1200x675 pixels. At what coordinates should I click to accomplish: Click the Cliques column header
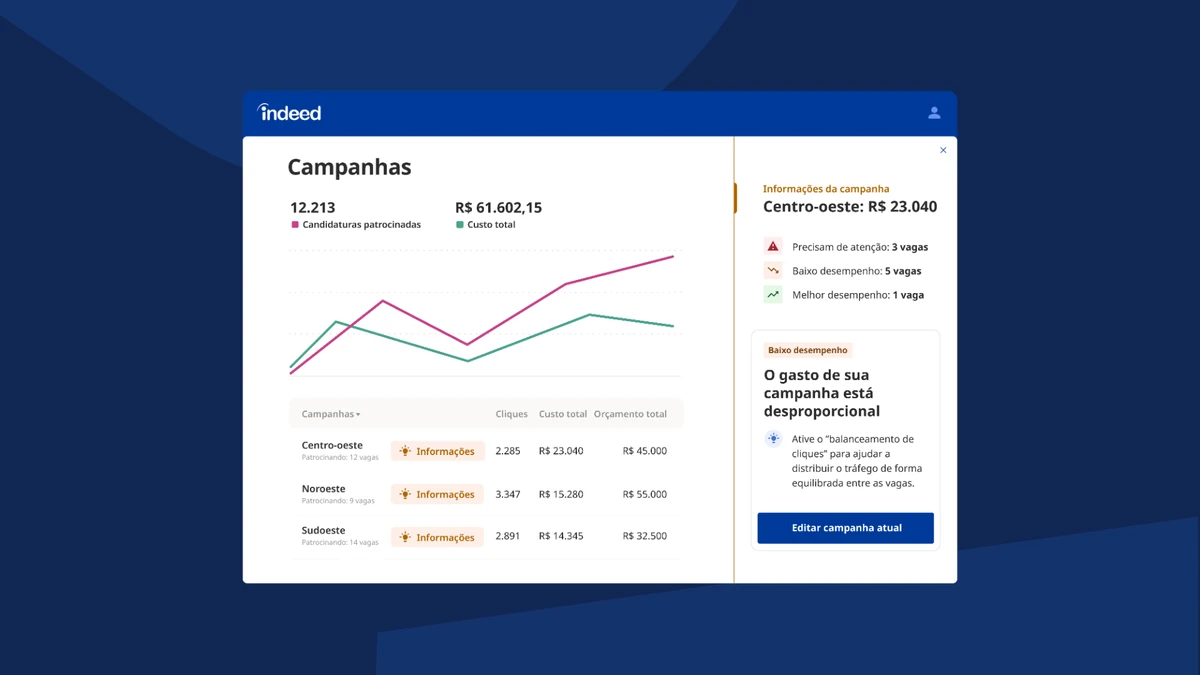(512, 414)
